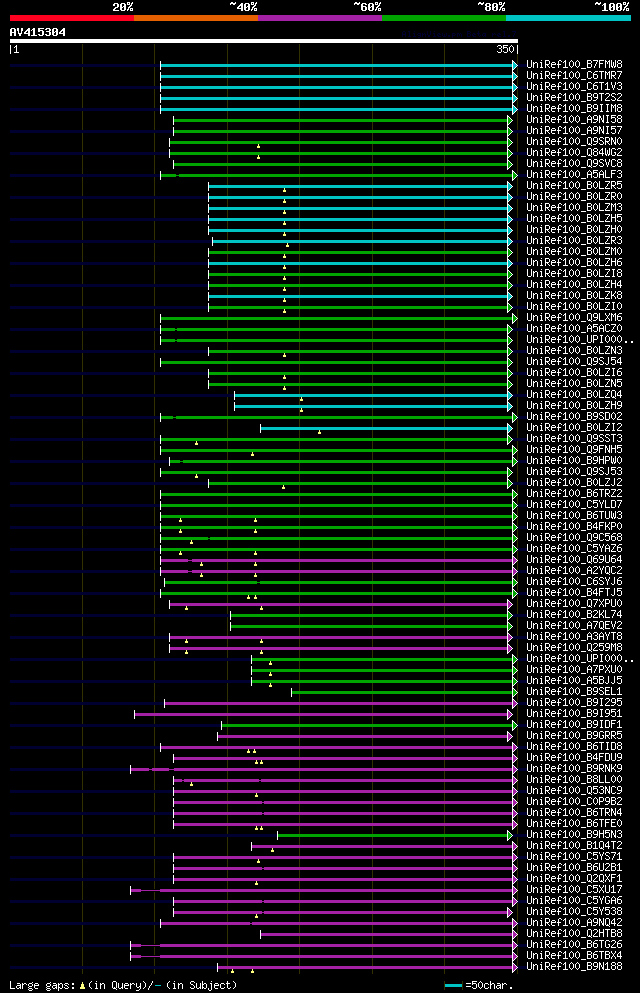Select the label UniRef100_B0LZI2
The height and width of the screenshot is (993, 640).
pos(574,428)
